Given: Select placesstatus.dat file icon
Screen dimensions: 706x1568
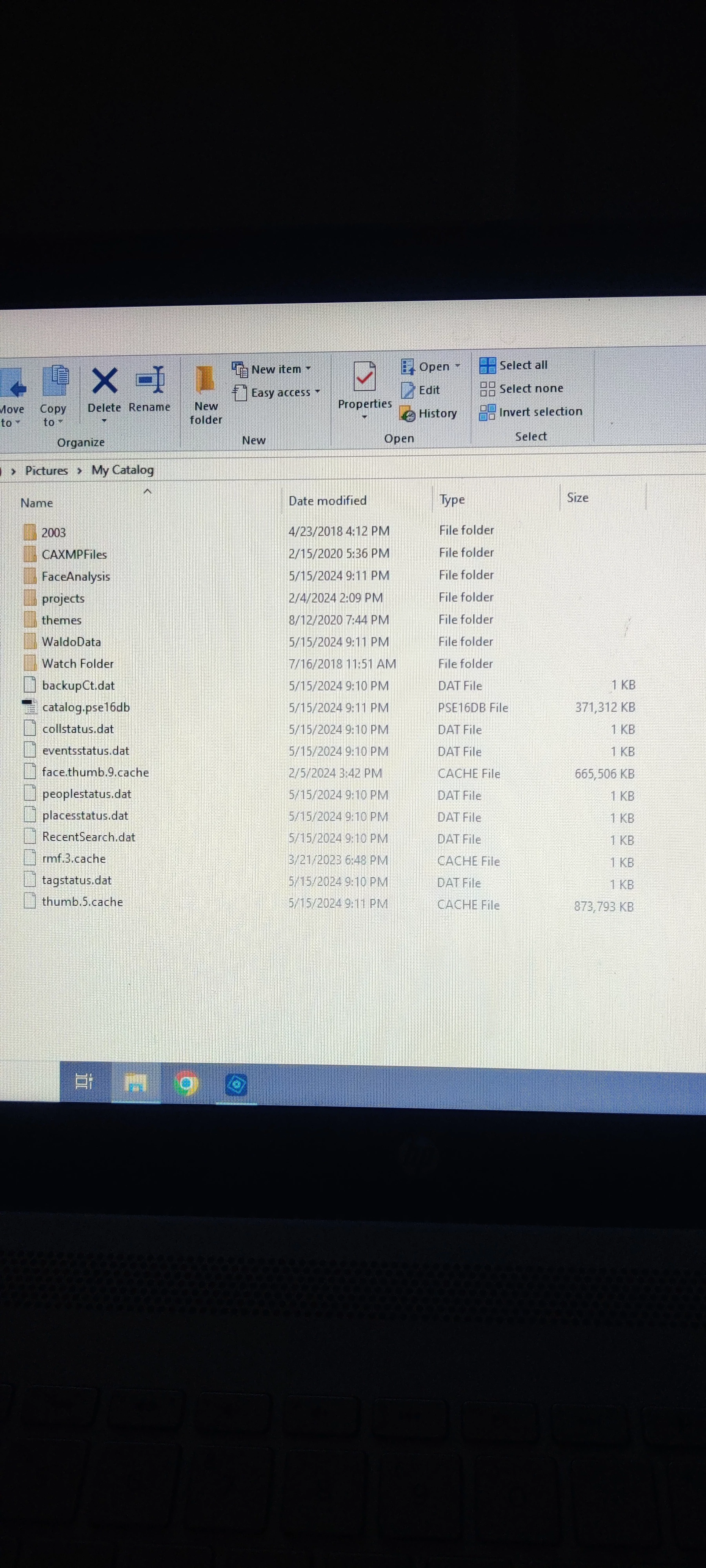Looking at the screenshot, I should tap(29, 815).
